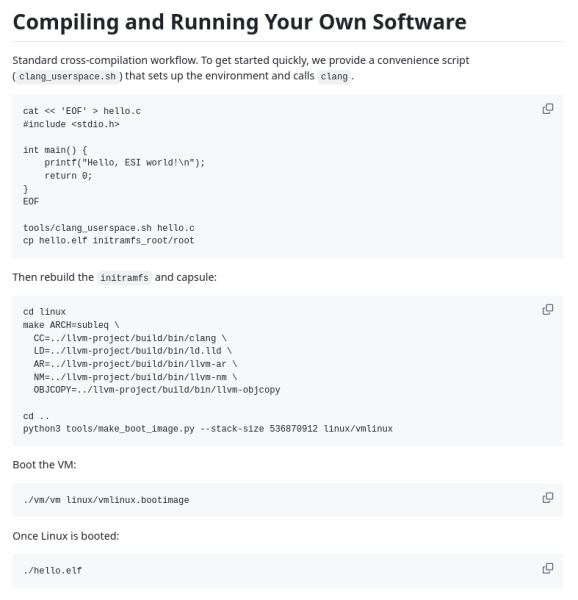Click 'Standard cross-compilation workflow' sentence
The width and height of the screenshot is (578, 600).
(x=105, y=60)
